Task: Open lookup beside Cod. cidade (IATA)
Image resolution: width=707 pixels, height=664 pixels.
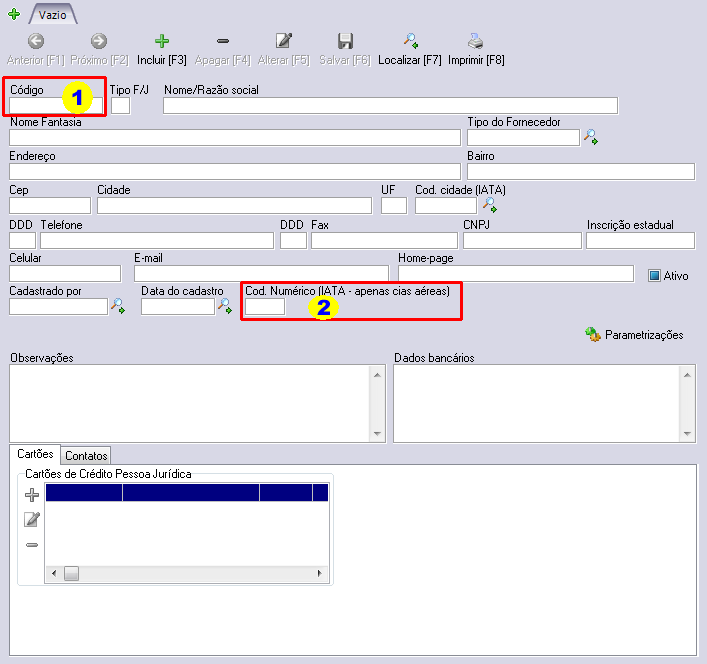Action: tap(490, 205)
